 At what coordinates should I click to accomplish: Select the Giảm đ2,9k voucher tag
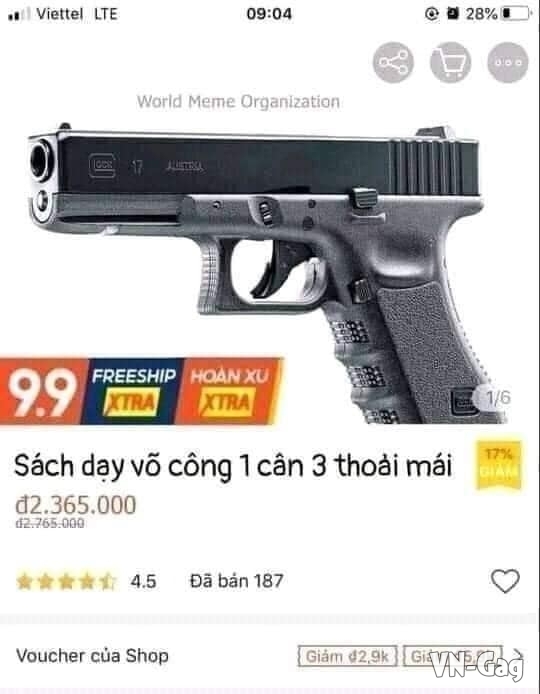[347, 656]
